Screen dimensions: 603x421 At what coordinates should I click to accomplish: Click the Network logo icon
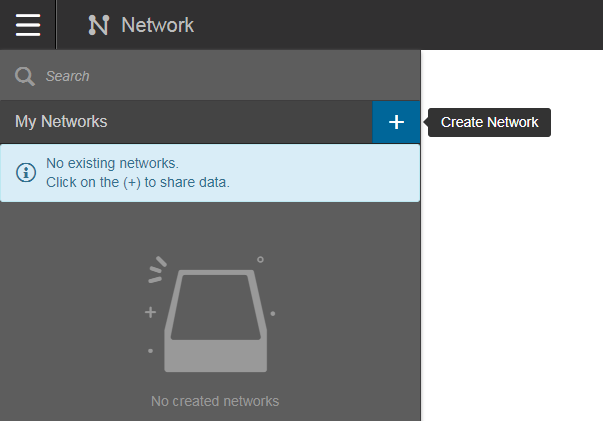(98, 25)
